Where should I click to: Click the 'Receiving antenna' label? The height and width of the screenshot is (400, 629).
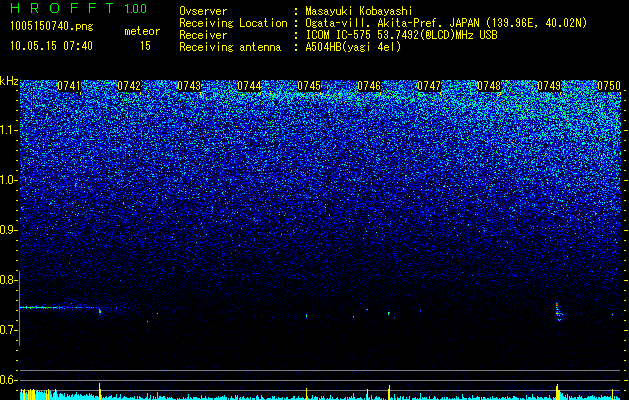pyautogui.click(x=230, y=47)
